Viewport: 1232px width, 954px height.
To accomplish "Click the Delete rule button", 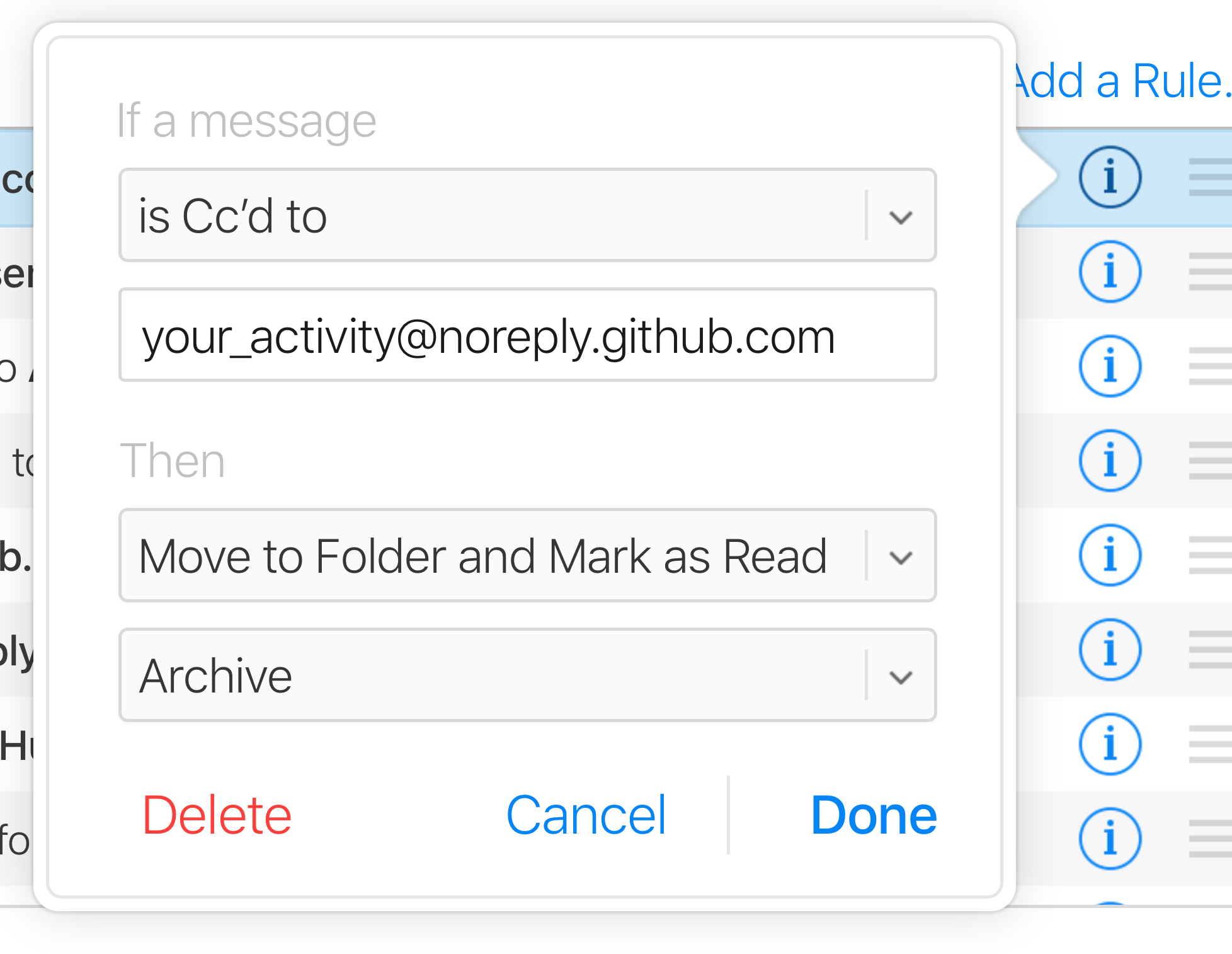I will pos(217,815).
